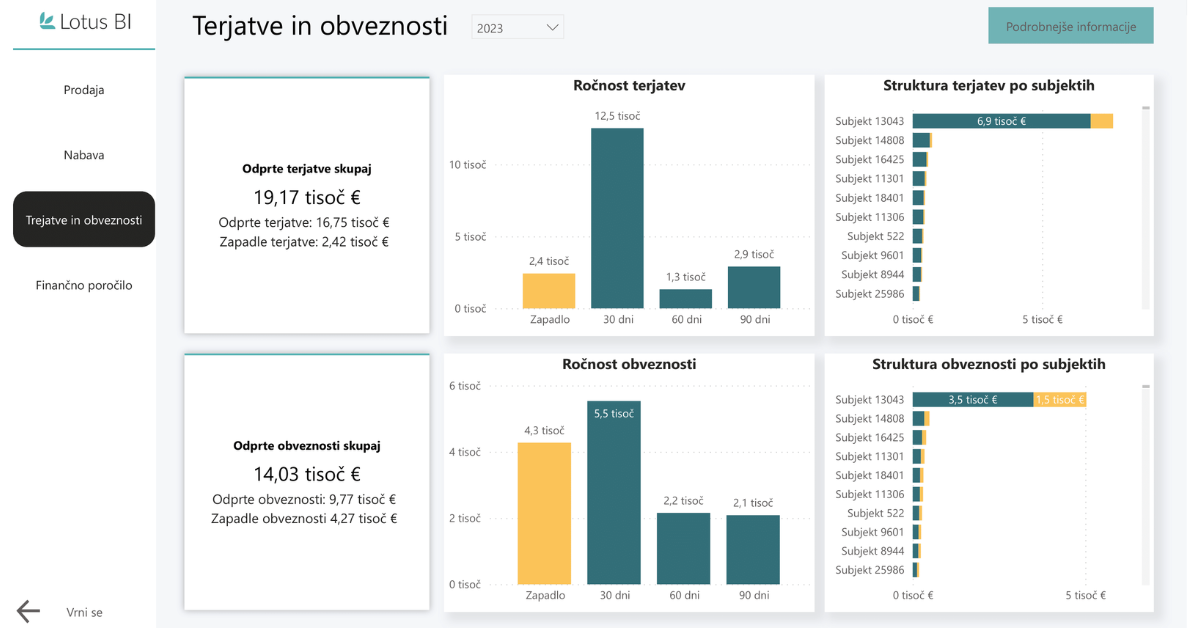Click the obveznosti subjects list scrollbar
1200x628 pixels.
(1146, 480)
